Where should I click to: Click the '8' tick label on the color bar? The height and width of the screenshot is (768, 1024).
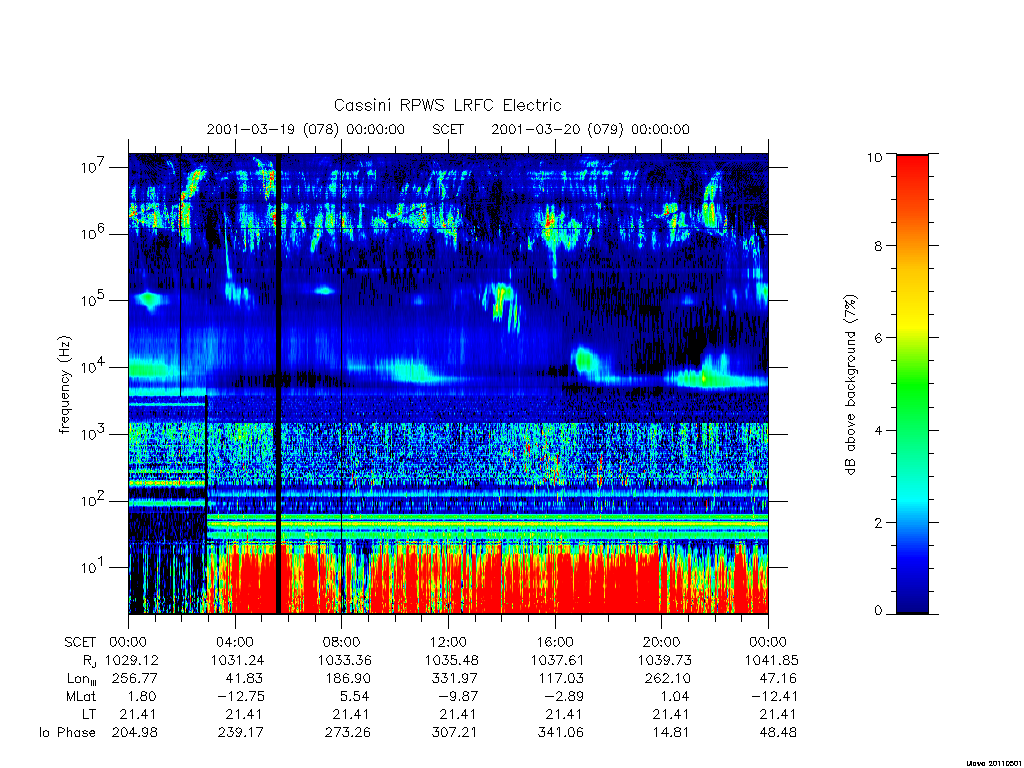point(878,246)
